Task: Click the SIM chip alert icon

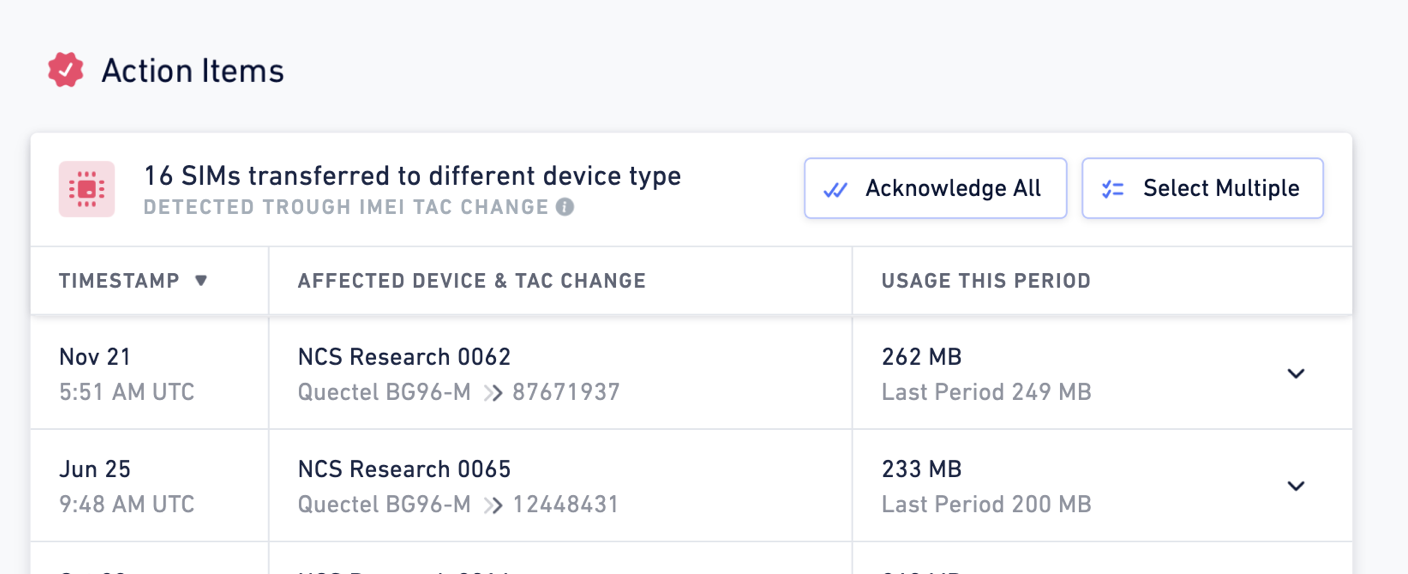Action: click(87, 189)
